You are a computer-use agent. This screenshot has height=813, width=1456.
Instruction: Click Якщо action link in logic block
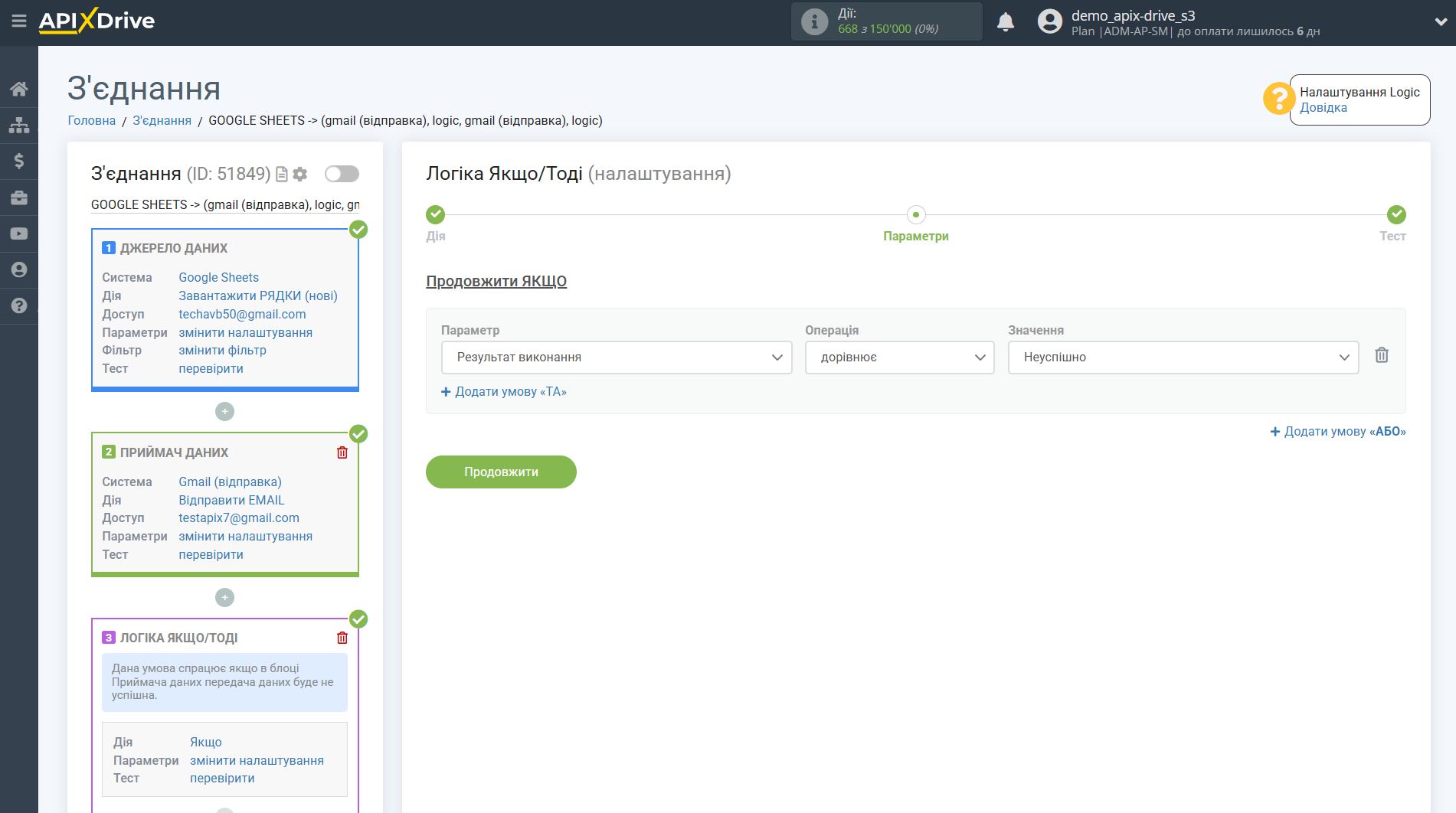(x=206, y=742)
